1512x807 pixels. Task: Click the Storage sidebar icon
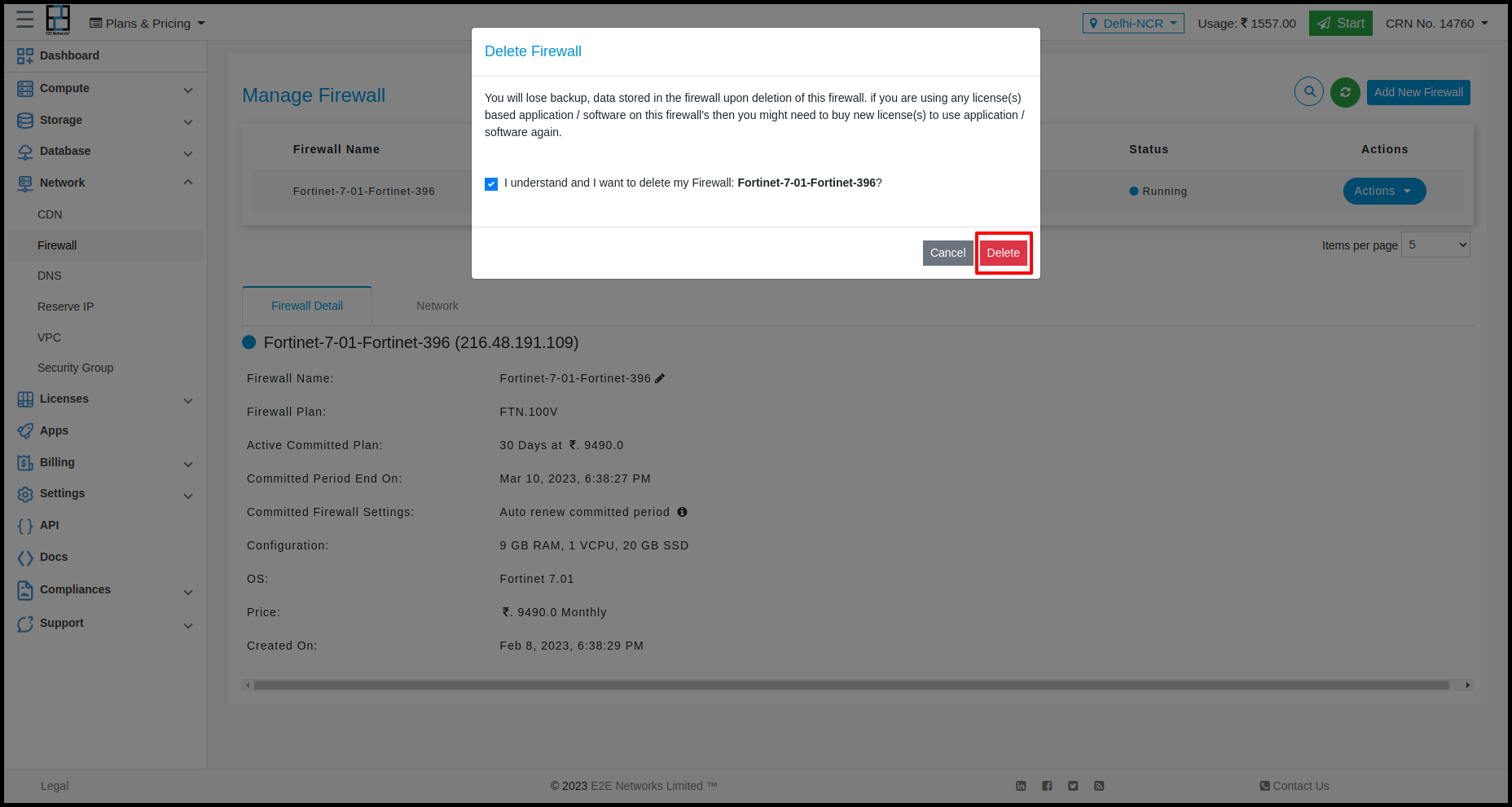[x=25, y=120]
